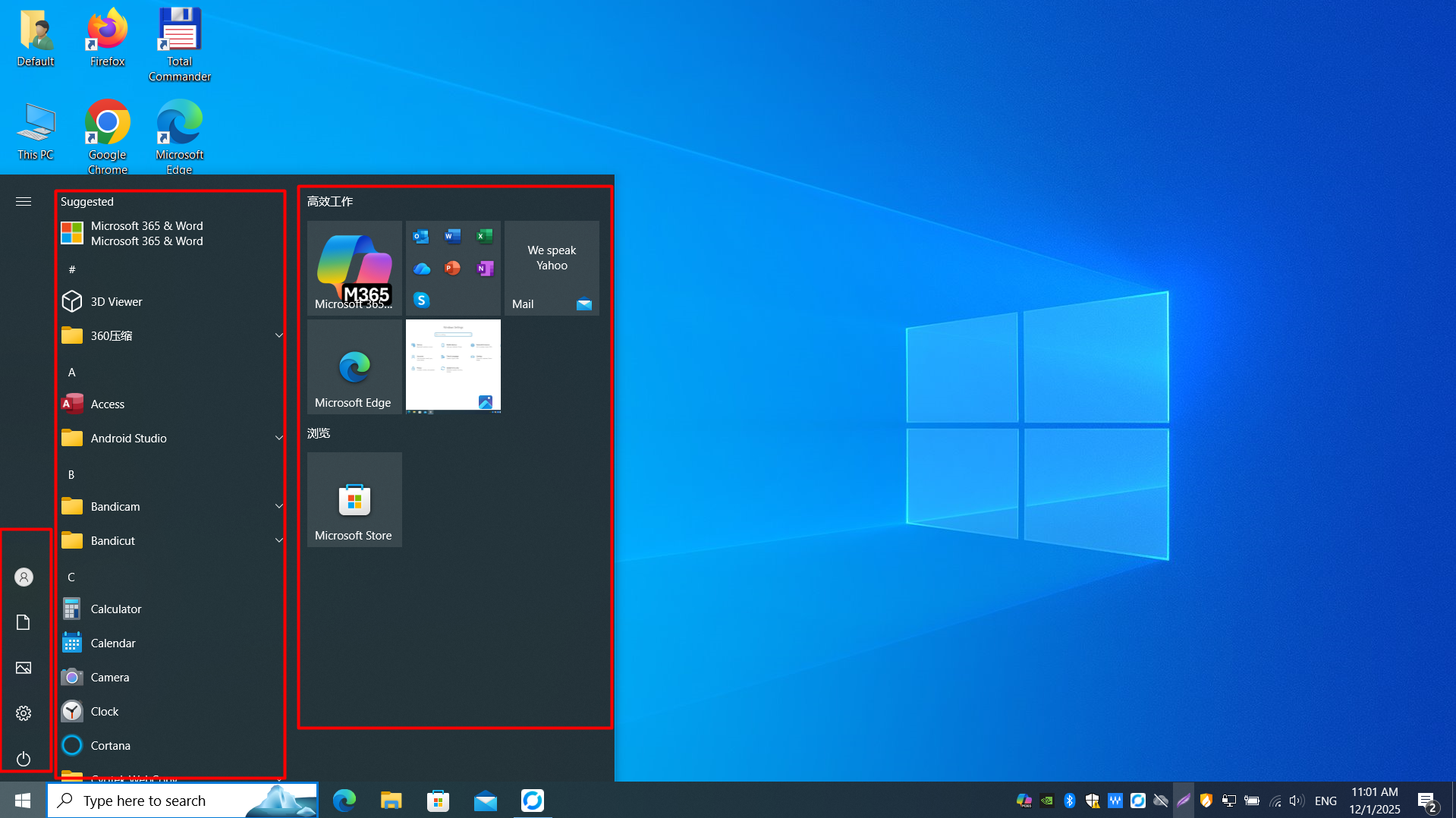Screen dimensions: 1456x818
Task: Open suggested Microsoft 365 & Word entry
Action: (x=171, y=233)
